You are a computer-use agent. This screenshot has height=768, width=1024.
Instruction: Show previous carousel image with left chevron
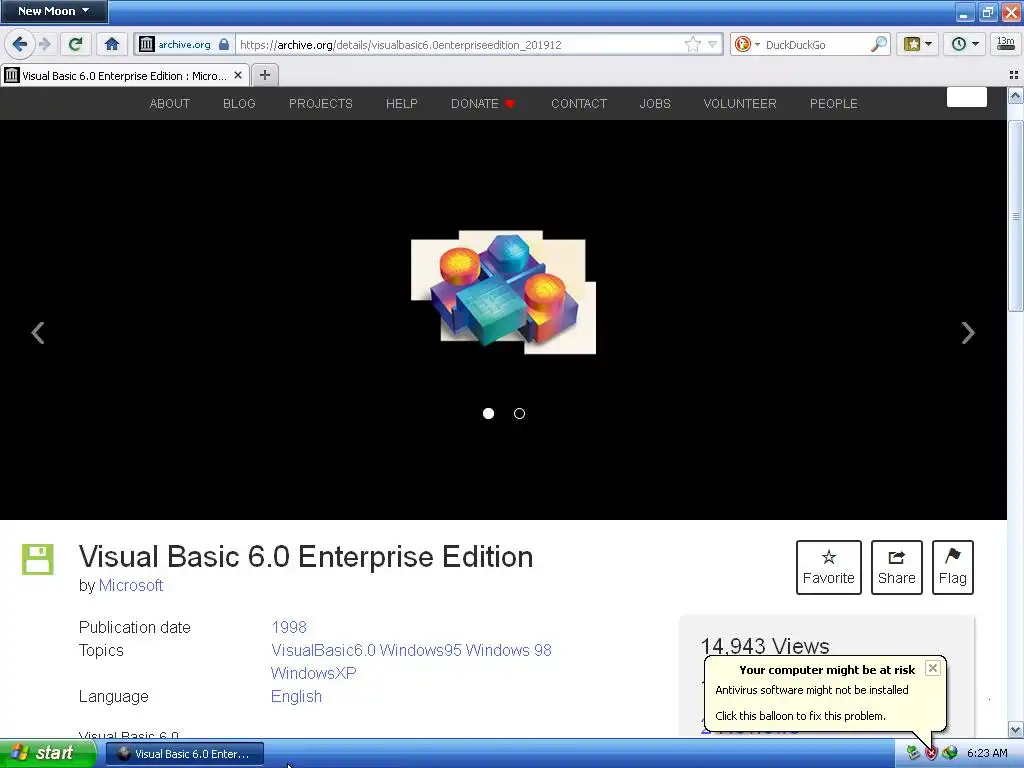pyautogui.click(x=38, y=332)
